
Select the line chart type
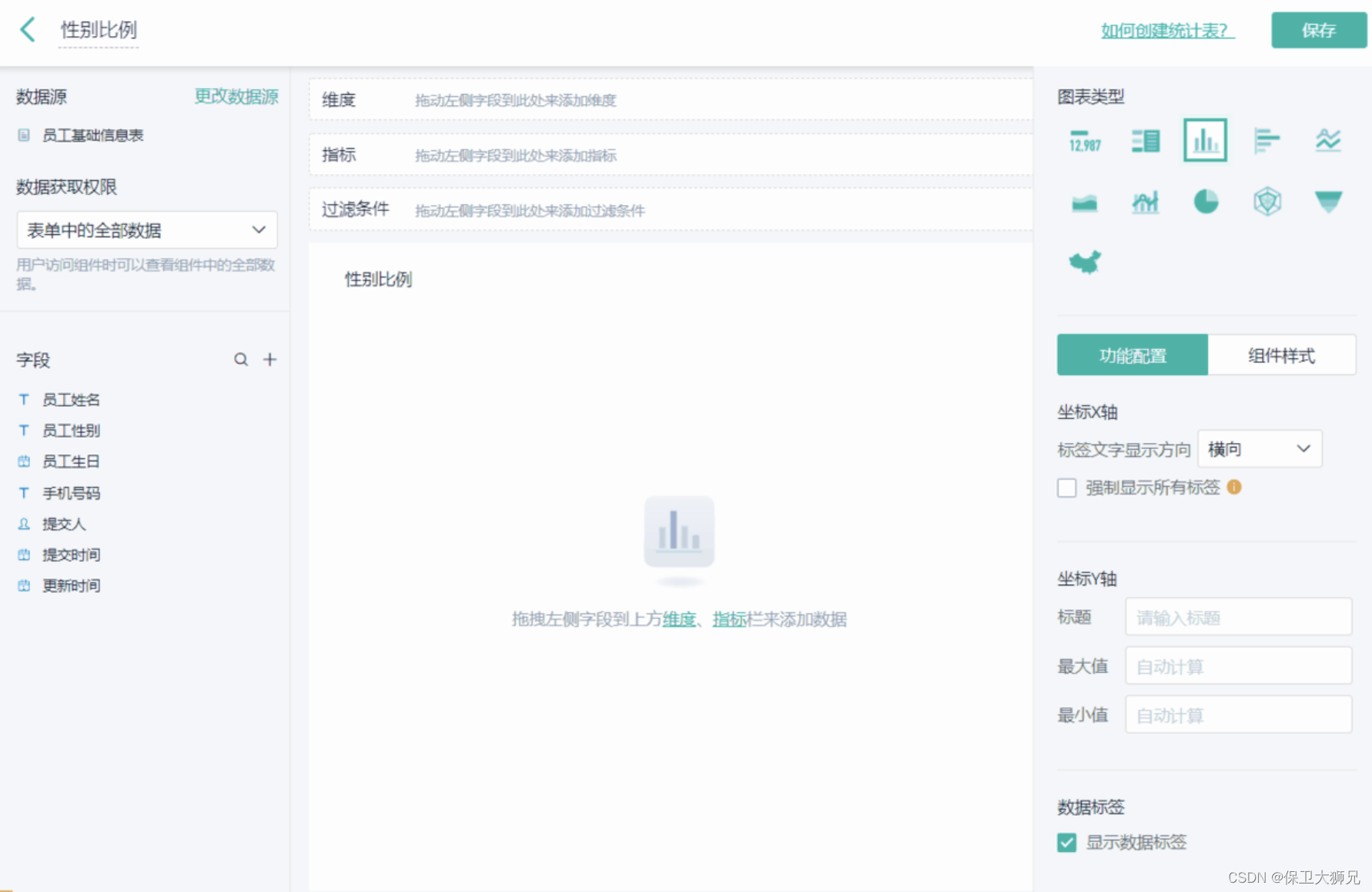(x=1328, y=141)
